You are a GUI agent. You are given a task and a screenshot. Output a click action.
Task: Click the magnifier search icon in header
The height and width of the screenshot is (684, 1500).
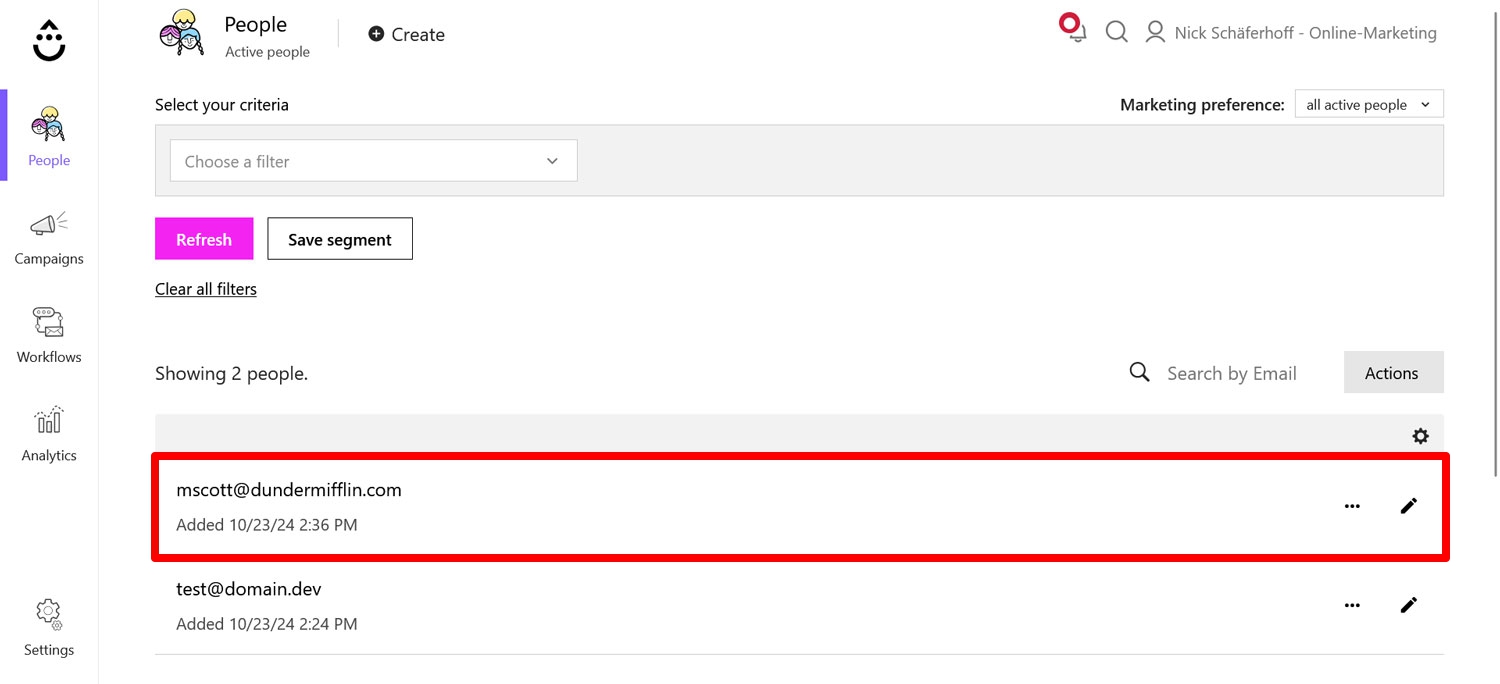[x=1117, y=32]
